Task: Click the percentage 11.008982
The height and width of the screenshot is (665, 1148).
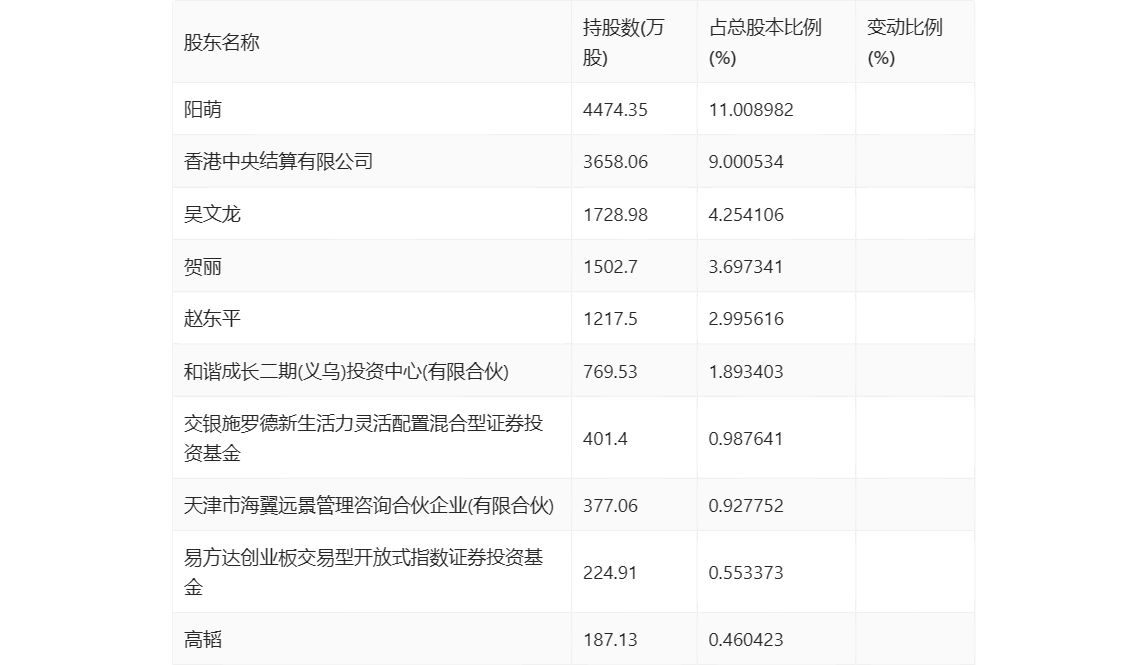Action: (751, 109)
